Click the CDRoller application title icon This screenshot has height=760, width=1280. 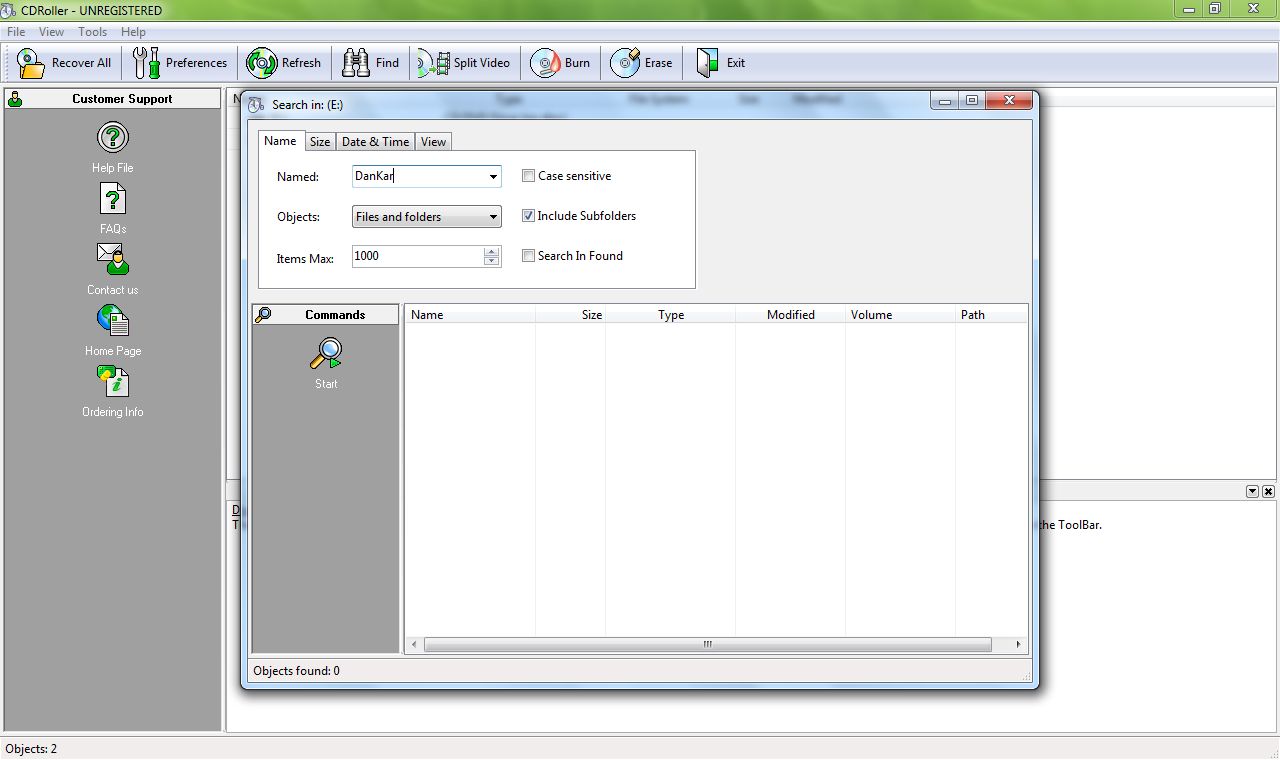point(9,10)
